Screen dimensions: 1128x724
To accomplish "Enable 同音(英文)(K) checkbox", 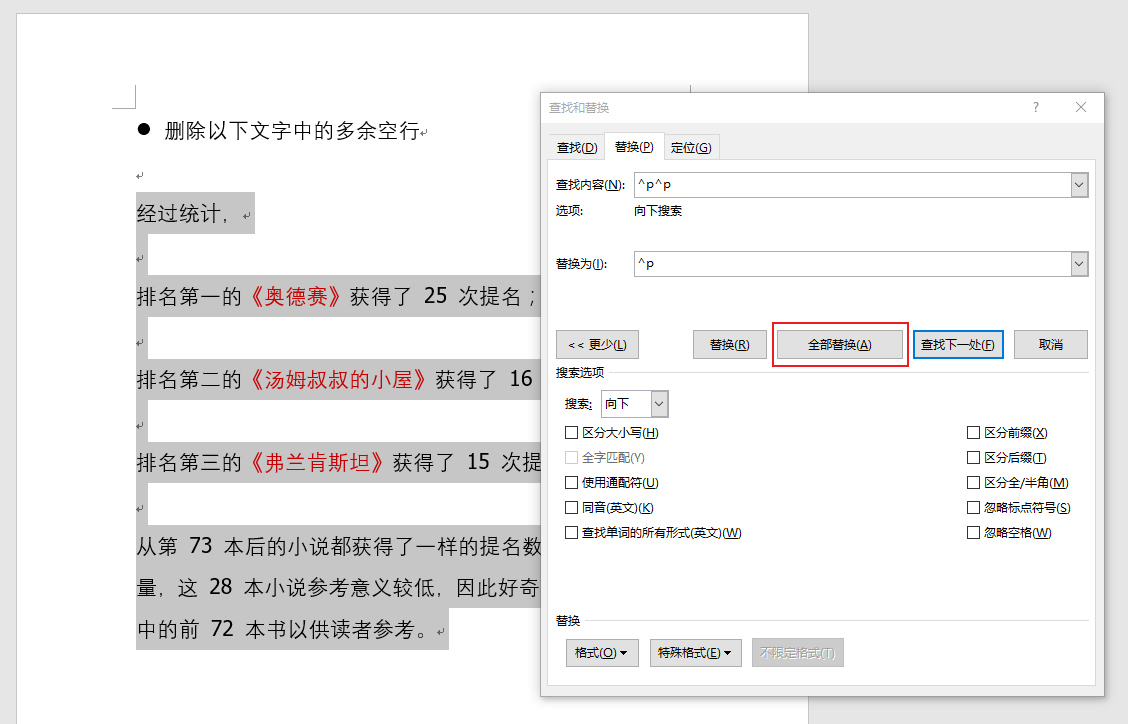I will [x=571, y=508].
